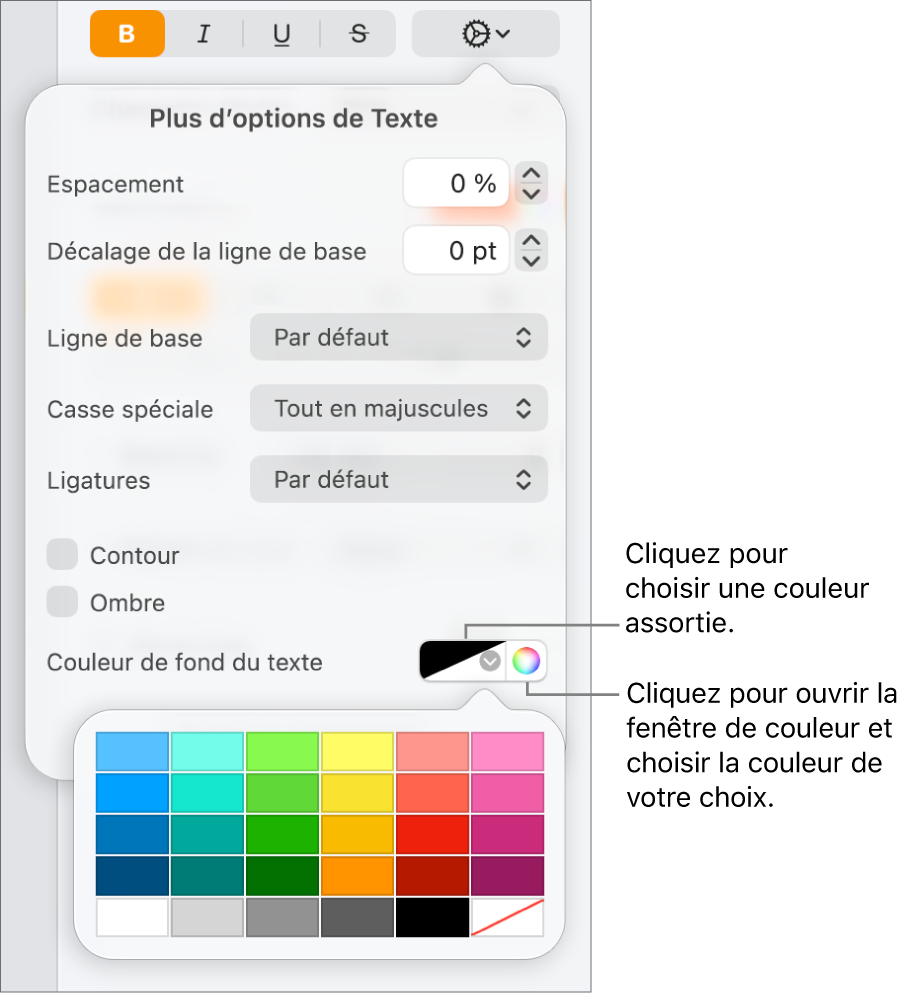Increase the Espacement value with the stepper
Image resolution: width=910 pixels, height=993 pixels.
(531, 174)
